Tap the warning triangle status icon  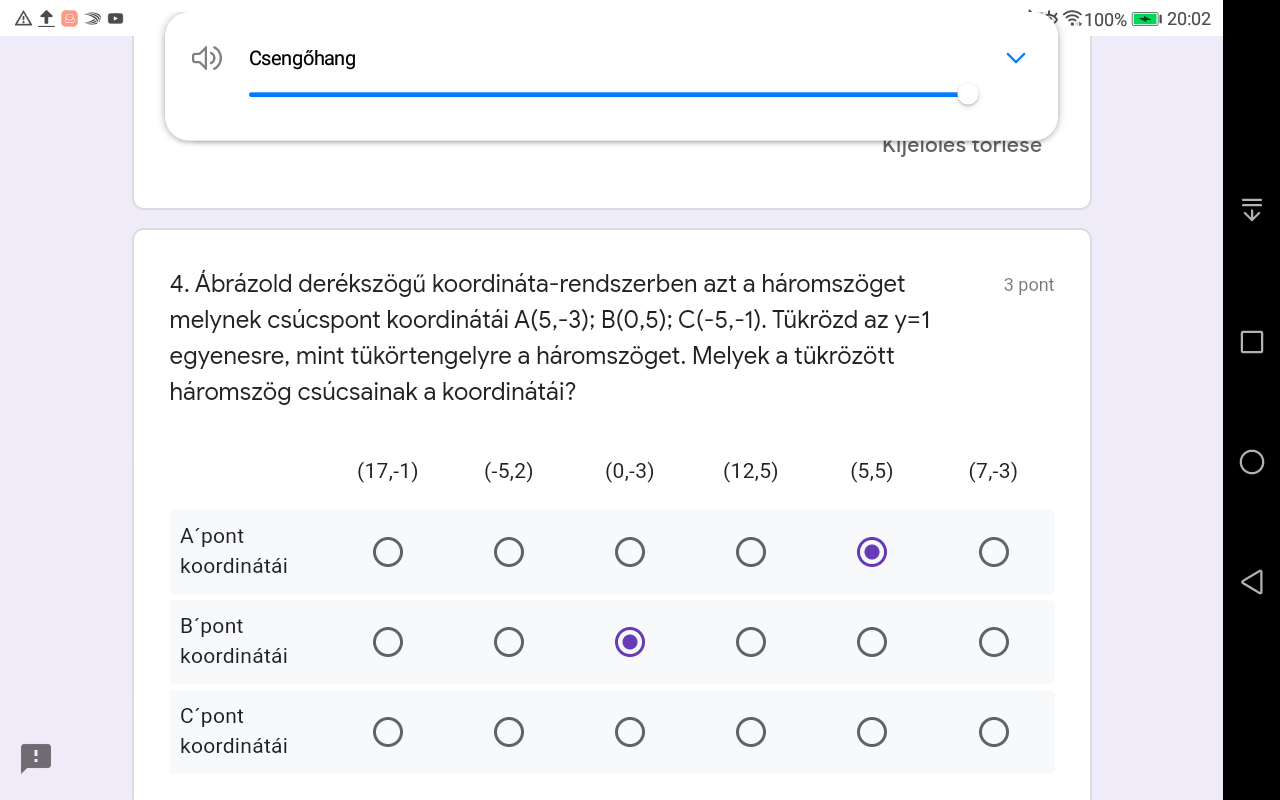pos(24,18)
